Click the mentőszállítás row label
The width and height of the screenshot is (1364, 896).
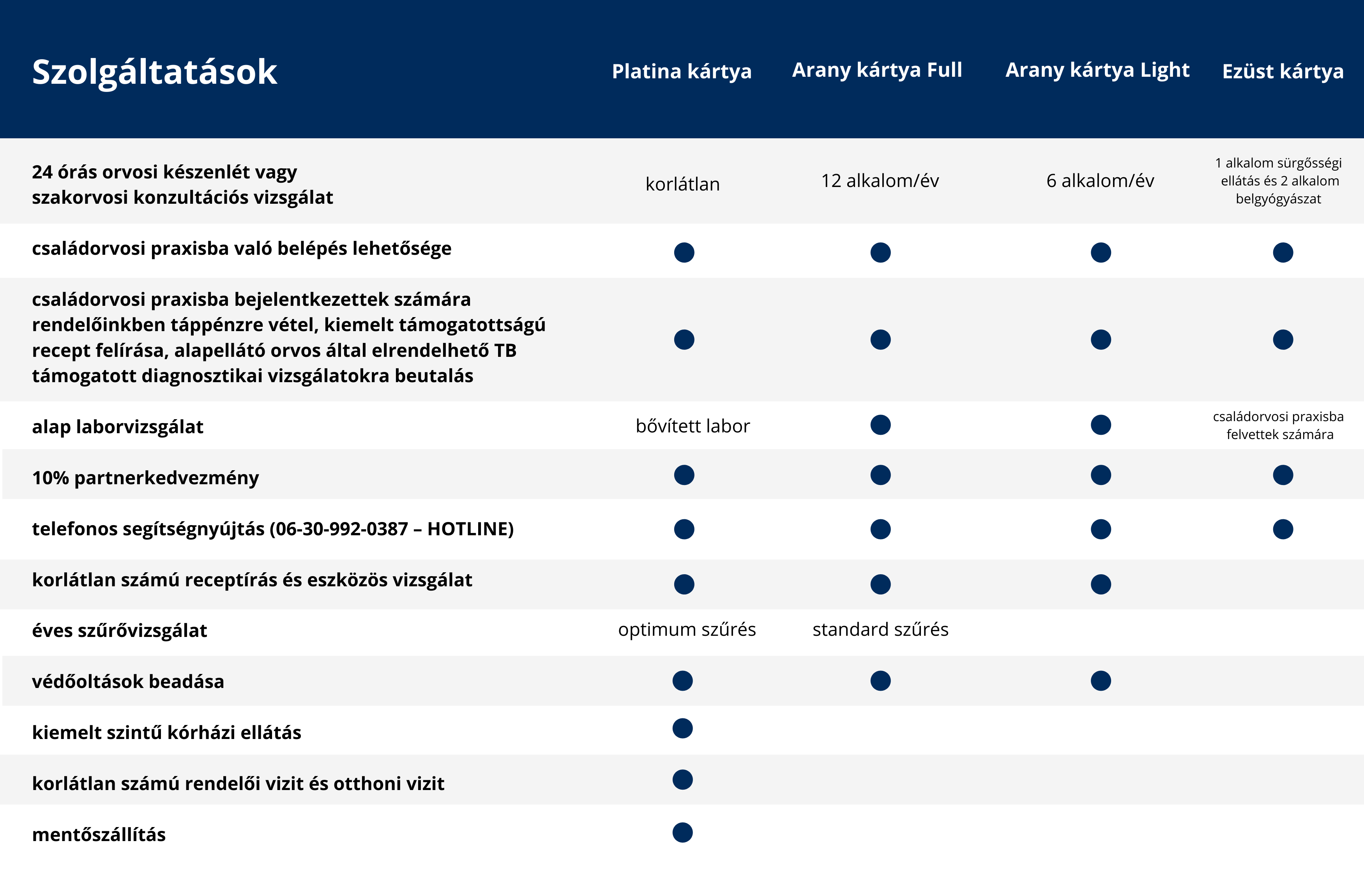pyautogui.click(x=99, y=835)
